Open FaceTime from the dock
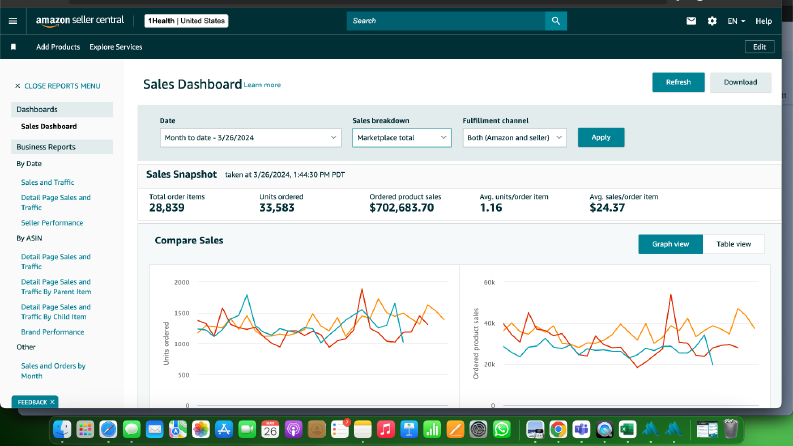 tap(247, 429)
